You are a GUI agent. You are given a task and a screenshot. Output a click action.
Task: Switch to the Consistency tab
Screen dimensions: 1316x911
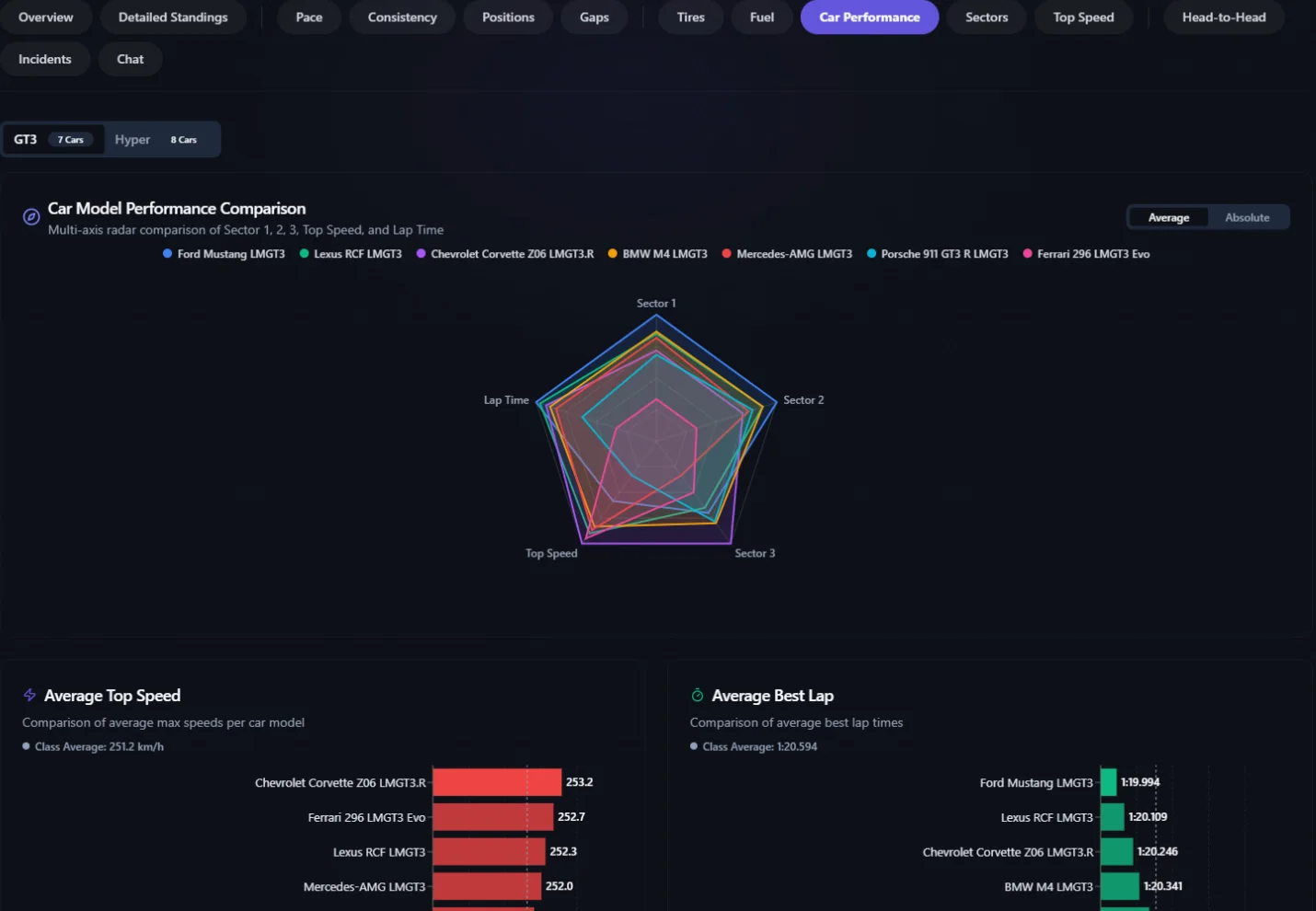402,17
